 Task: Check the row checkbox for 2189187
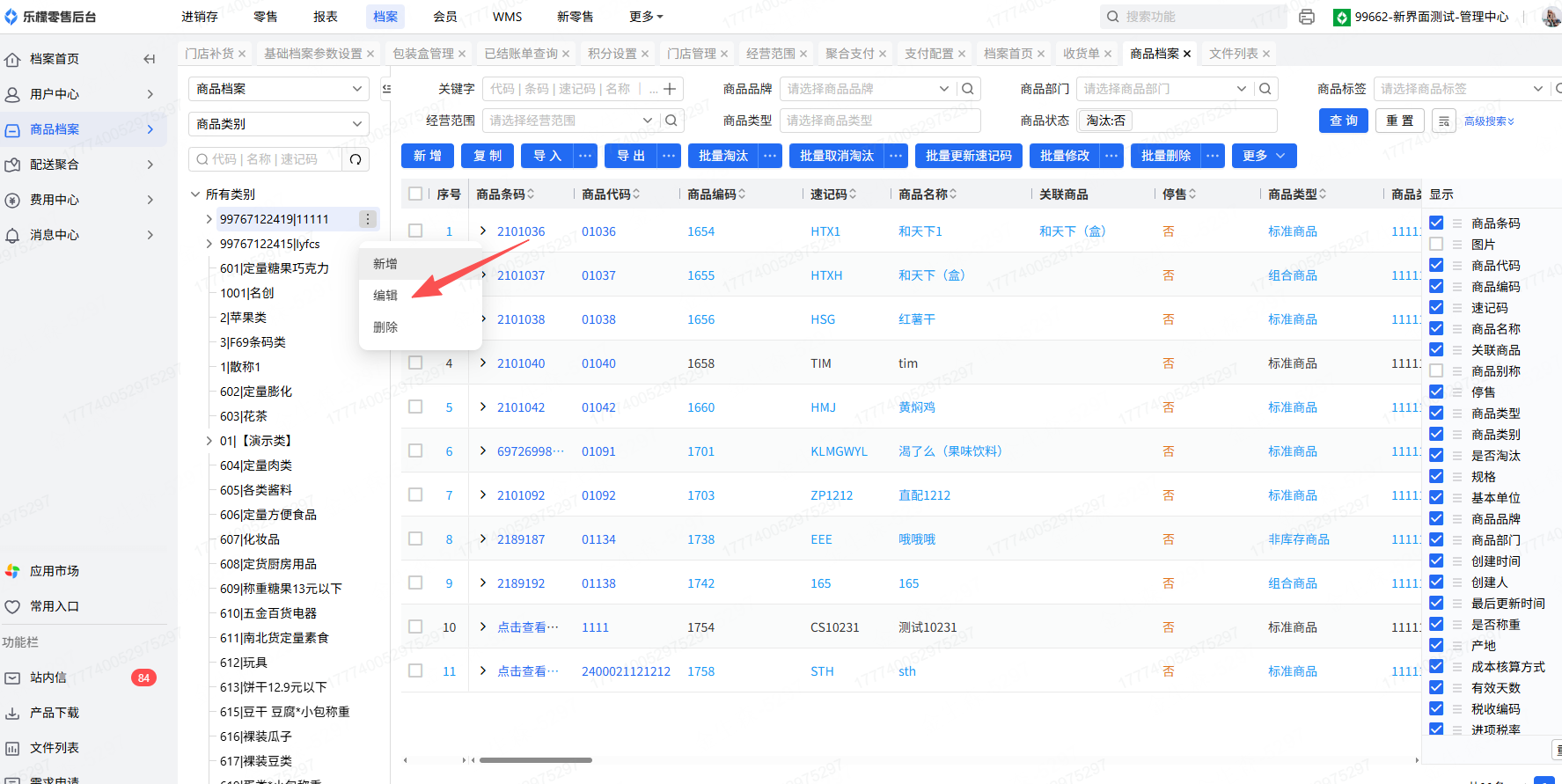[x=415, y=539]
